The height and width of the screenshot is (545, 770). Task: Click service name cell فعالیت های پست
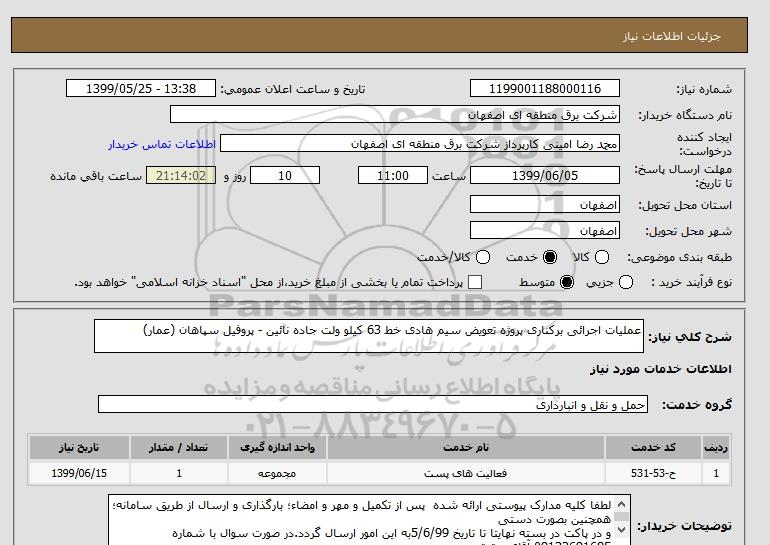tap(466, 473)
